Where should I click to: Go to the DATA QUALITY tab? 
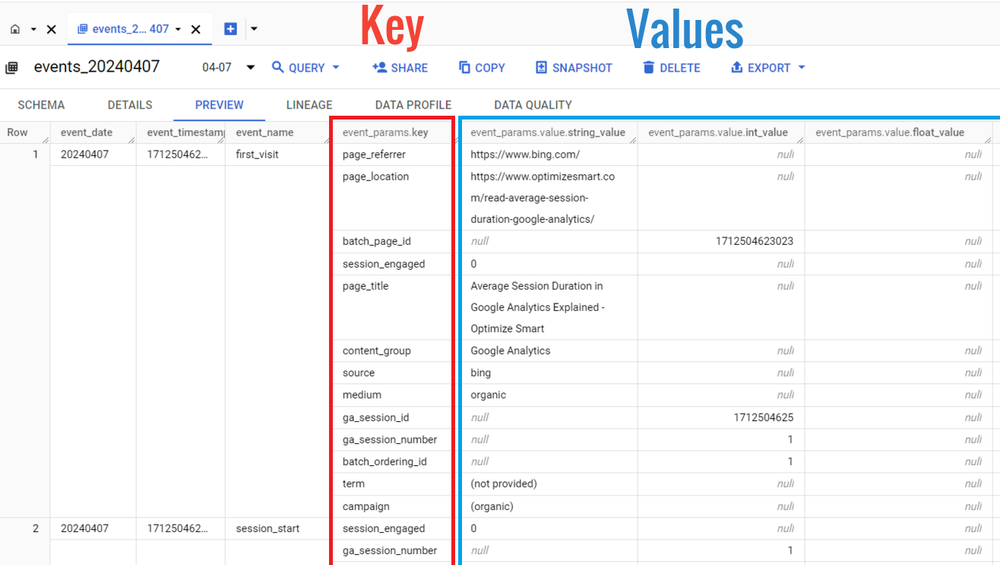point(533,105)
